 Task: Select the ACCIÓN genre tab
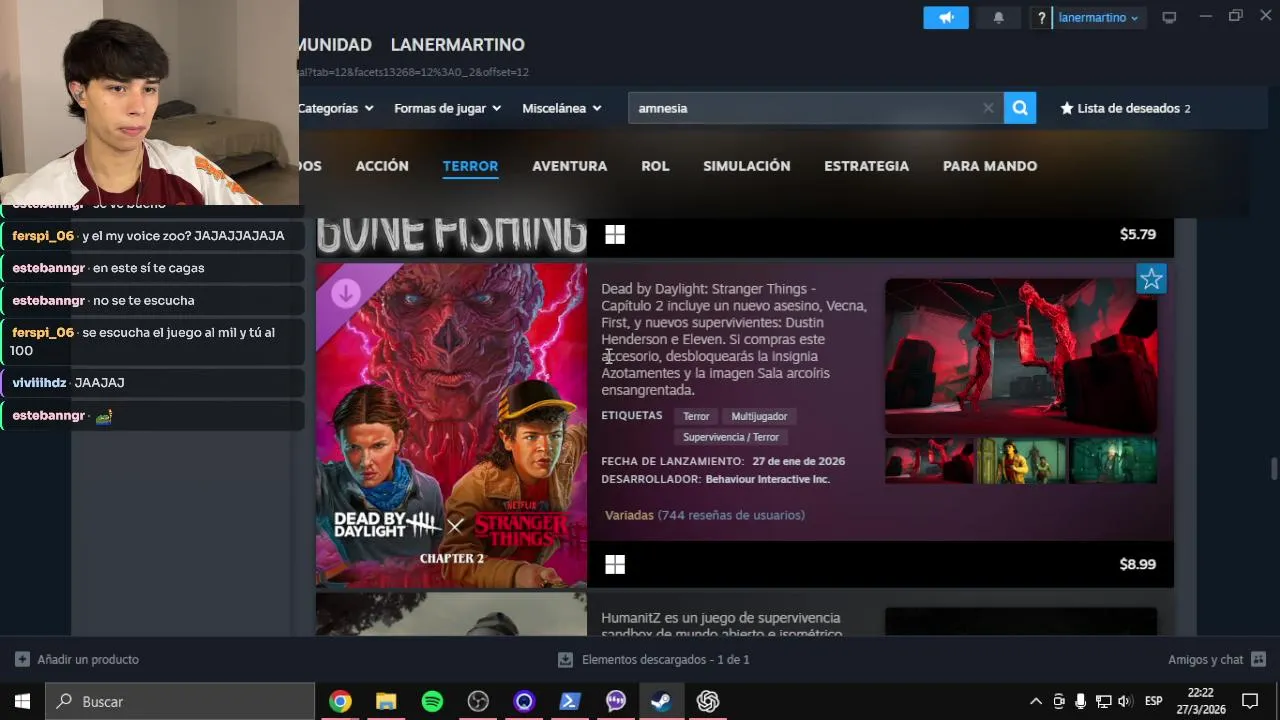[x=382, y=166]
